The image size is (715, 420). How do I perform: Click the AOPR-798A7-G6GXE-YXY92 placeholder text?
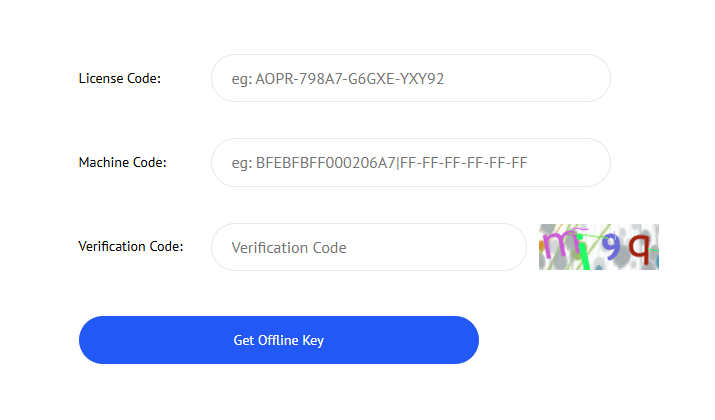349,79
